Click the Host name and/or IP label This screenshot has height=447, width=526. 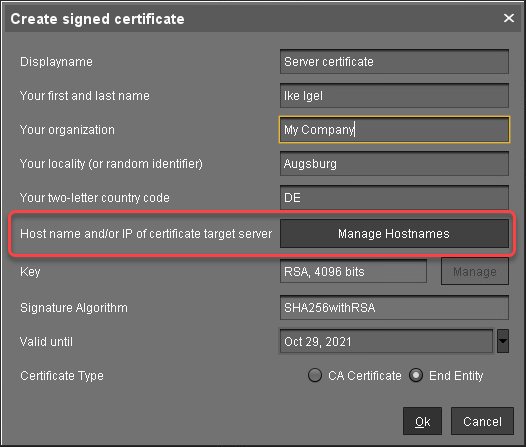(x=146, y=234)
